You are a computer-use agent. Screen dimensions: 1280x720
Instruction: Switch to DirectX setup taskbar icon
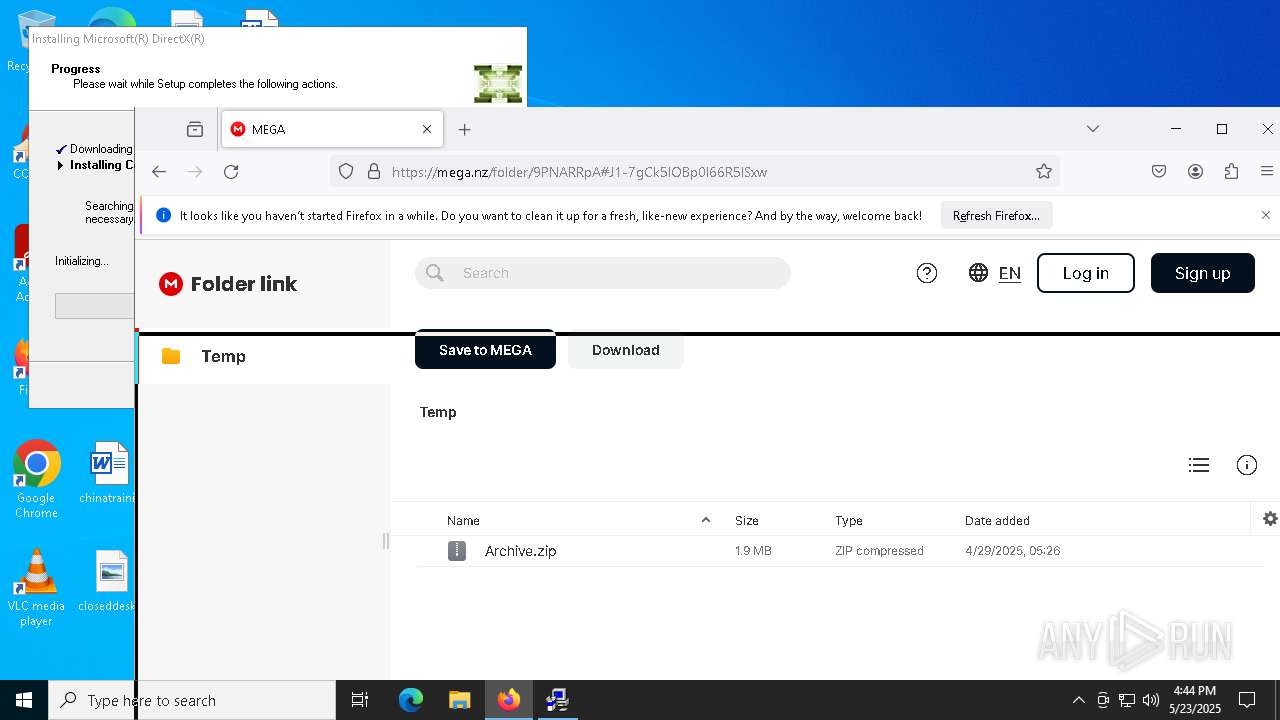coord(558,700)
